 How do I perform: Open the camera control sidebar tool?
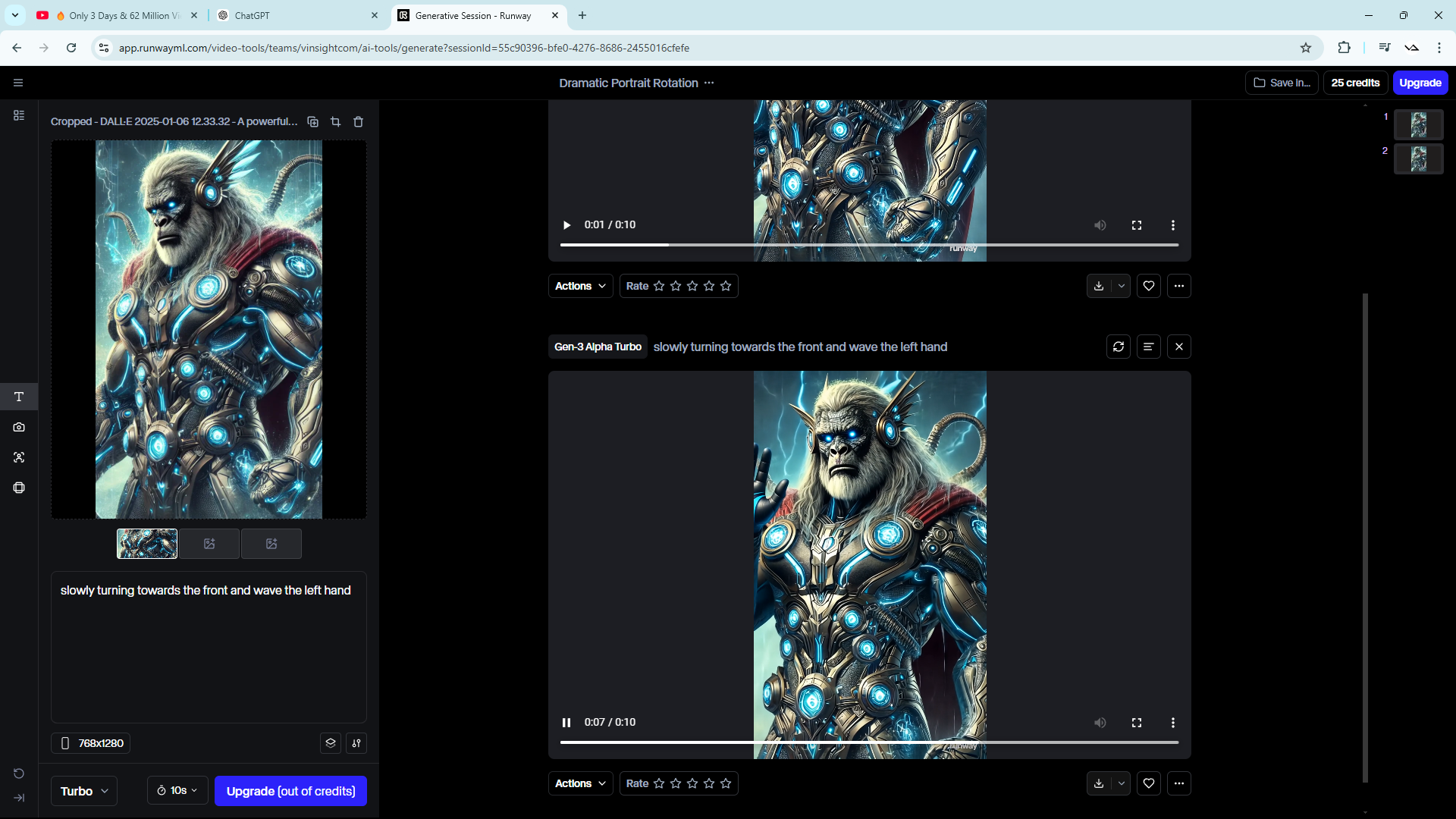[x=19, y=427]
